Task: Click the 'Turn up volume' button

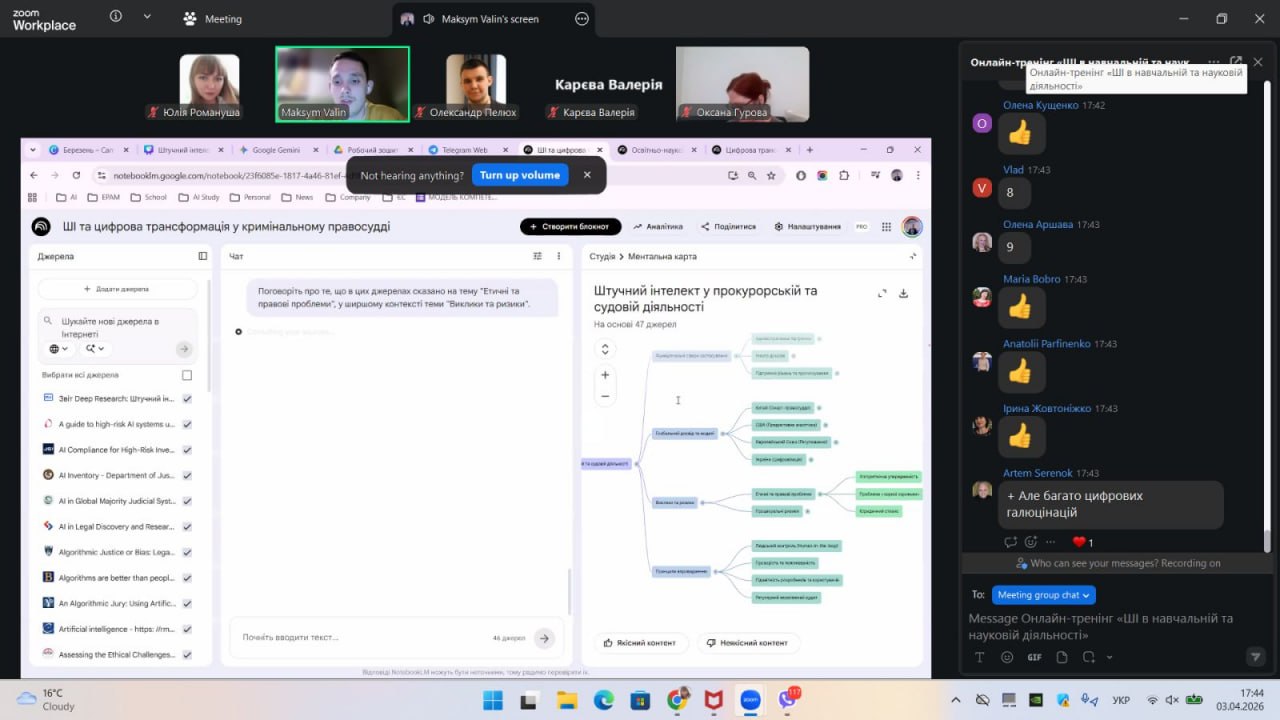Action: click(x=519, y=175)
